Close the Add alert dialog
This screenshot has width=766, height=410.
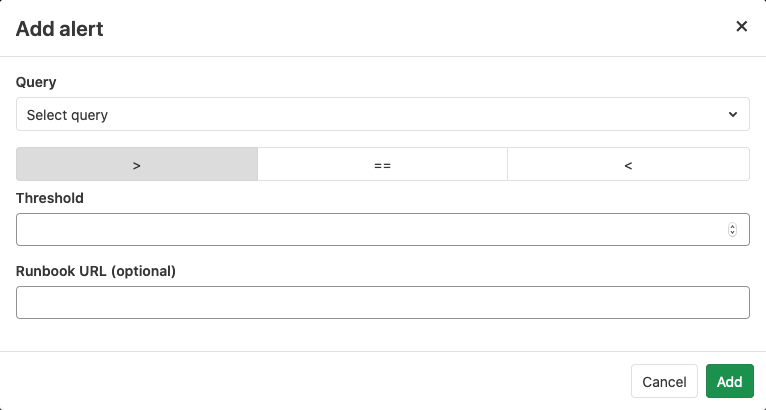point(742,27)
